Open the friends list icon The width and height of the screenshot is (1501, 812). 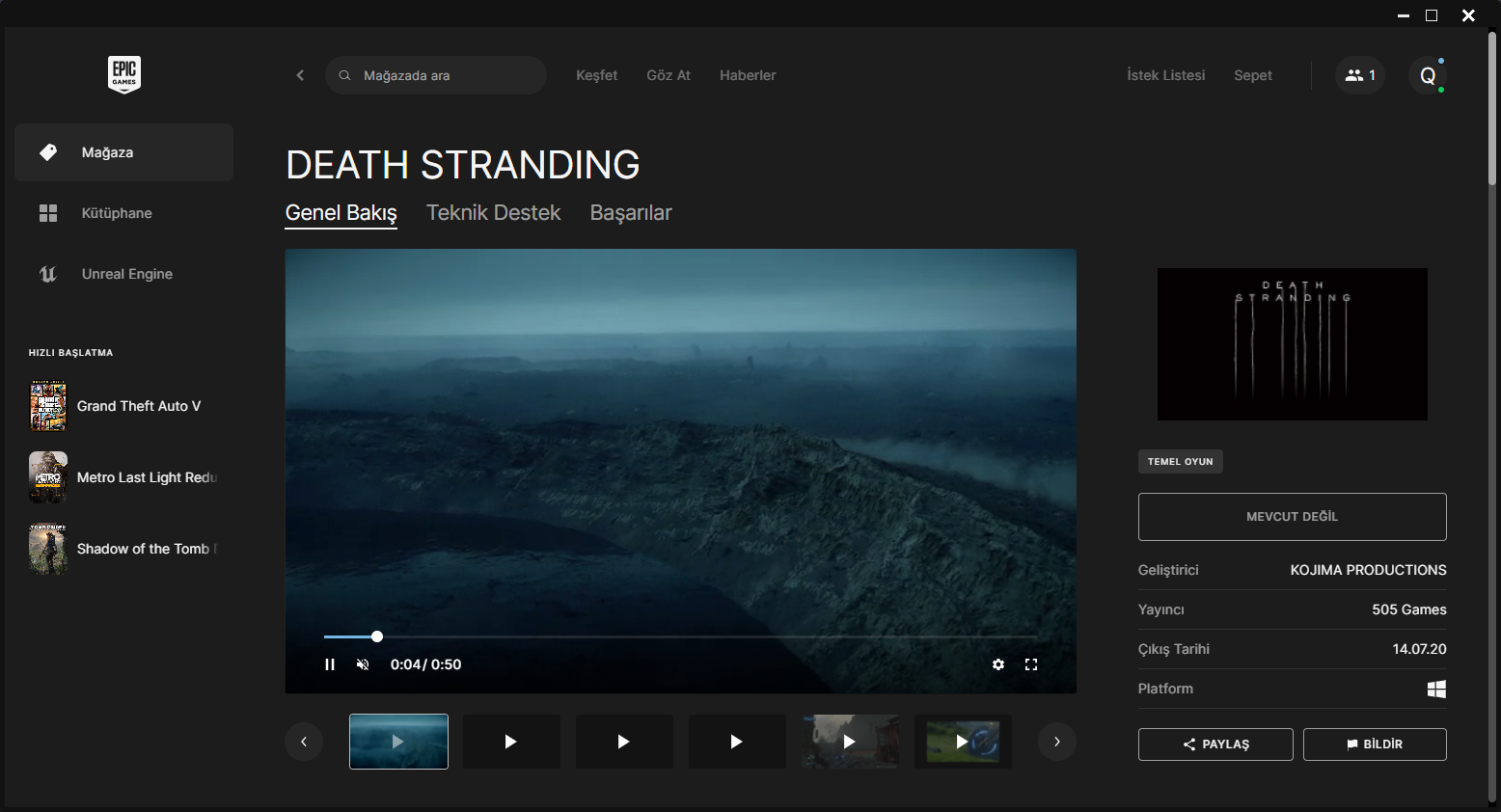(x=1360, y=75)
